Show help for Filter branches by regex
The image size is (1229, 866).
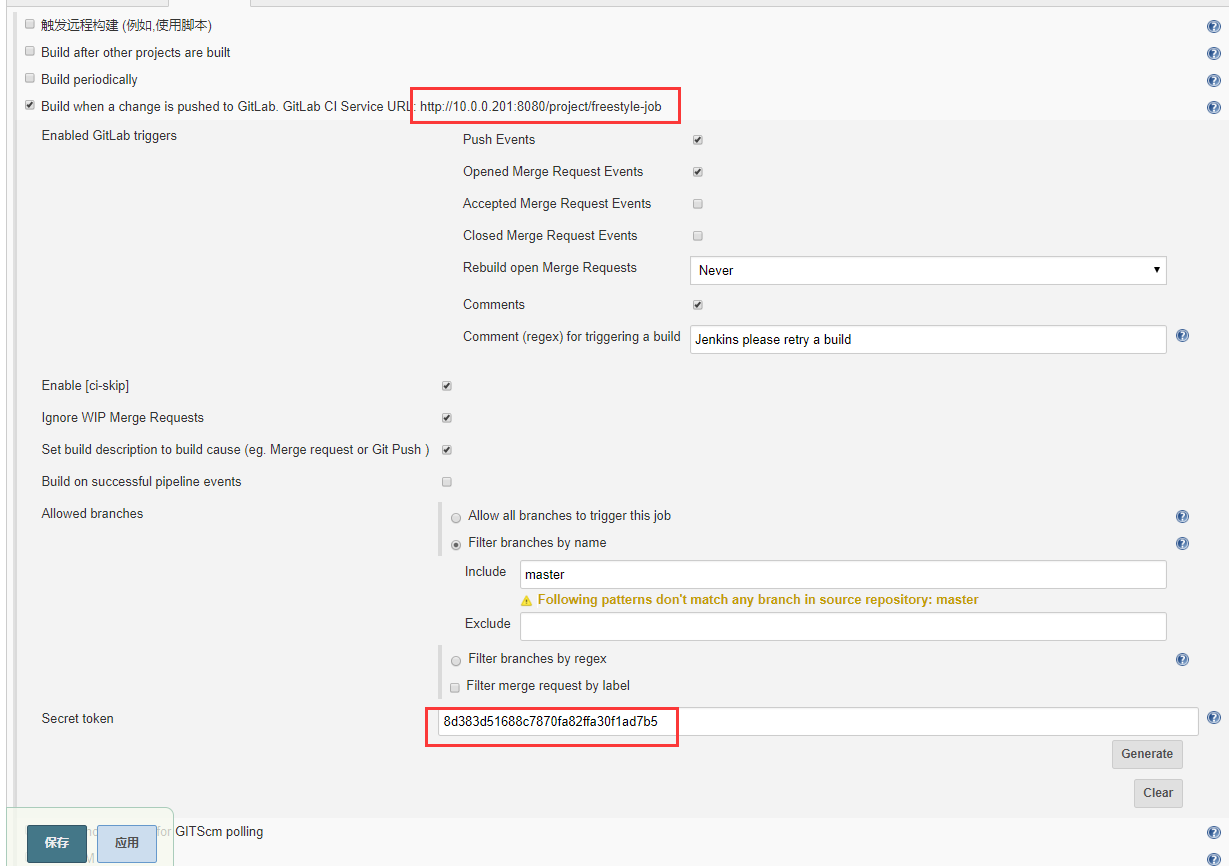[x=1182, y=660]
